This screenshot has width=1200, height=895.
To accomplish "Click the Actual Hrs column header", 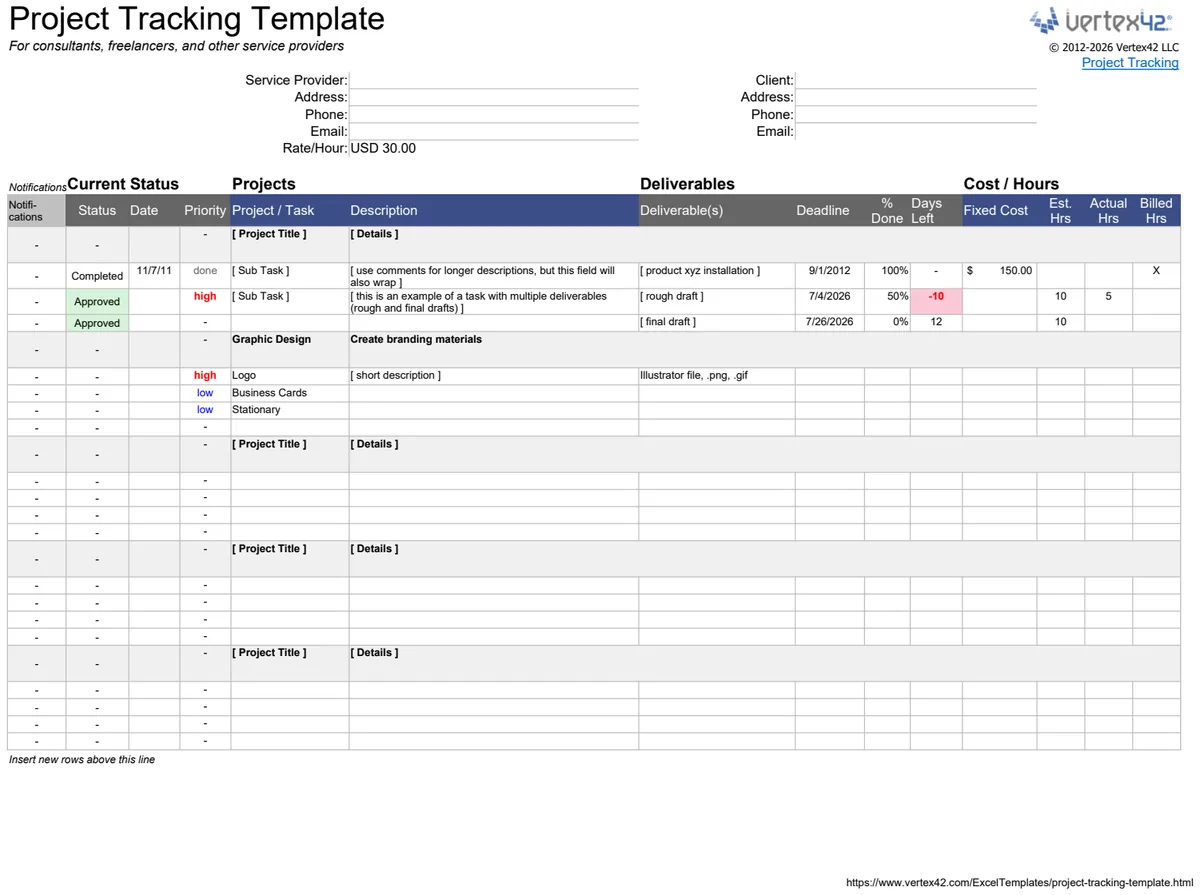I will (x=1108, y=210).
